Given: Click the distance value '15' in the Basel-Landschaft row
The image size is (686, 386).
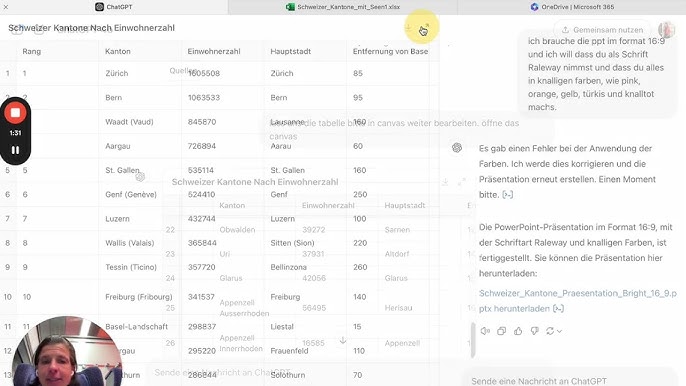Looking at the screenshot, I should coord(357,326).
